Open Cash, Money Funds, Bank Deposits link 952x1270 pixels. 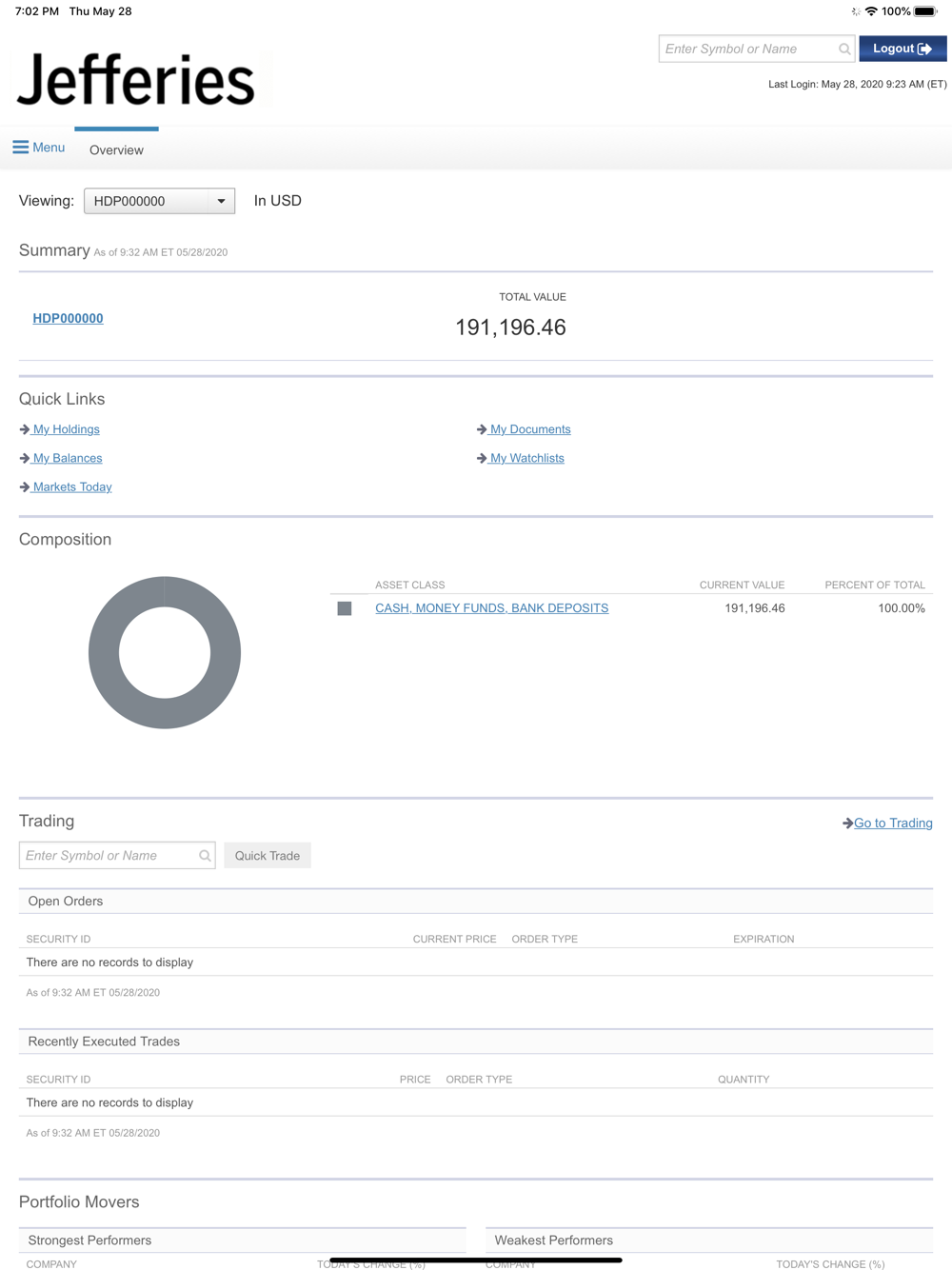pyautogui.click(x=491, y=608)
